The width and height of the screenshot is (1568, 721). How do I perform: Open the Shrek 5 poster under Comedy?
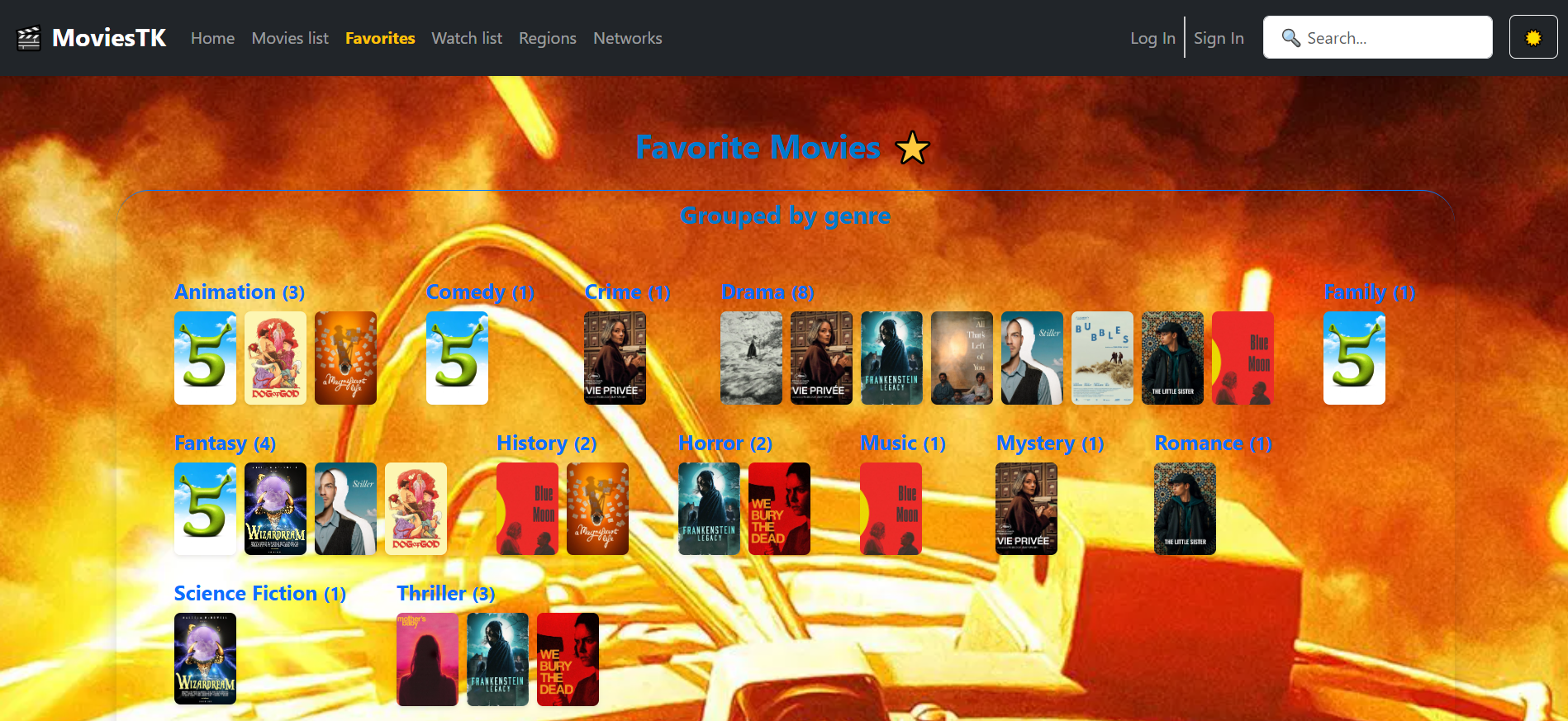pos(457,358)
